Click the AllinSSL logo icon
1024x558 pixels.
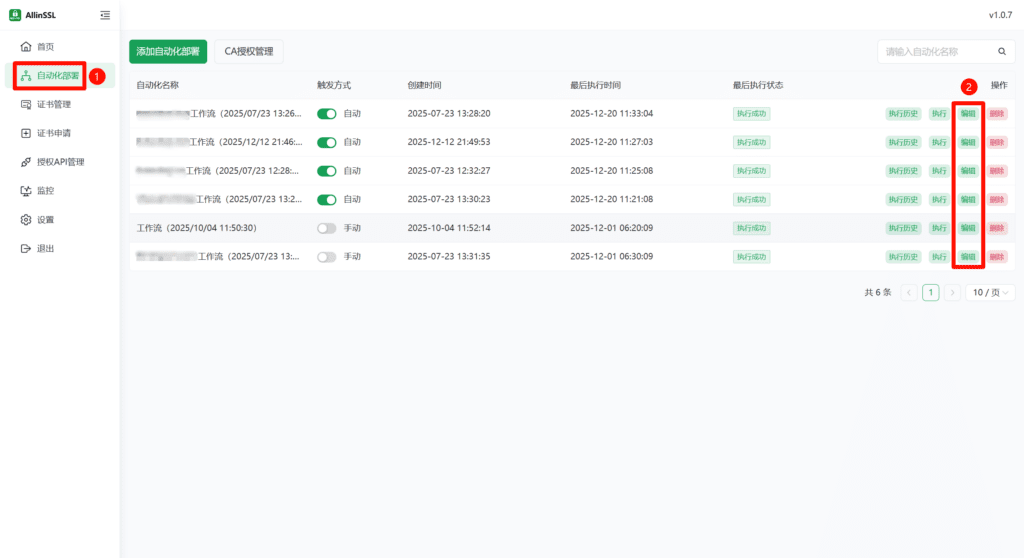(15, 15)
